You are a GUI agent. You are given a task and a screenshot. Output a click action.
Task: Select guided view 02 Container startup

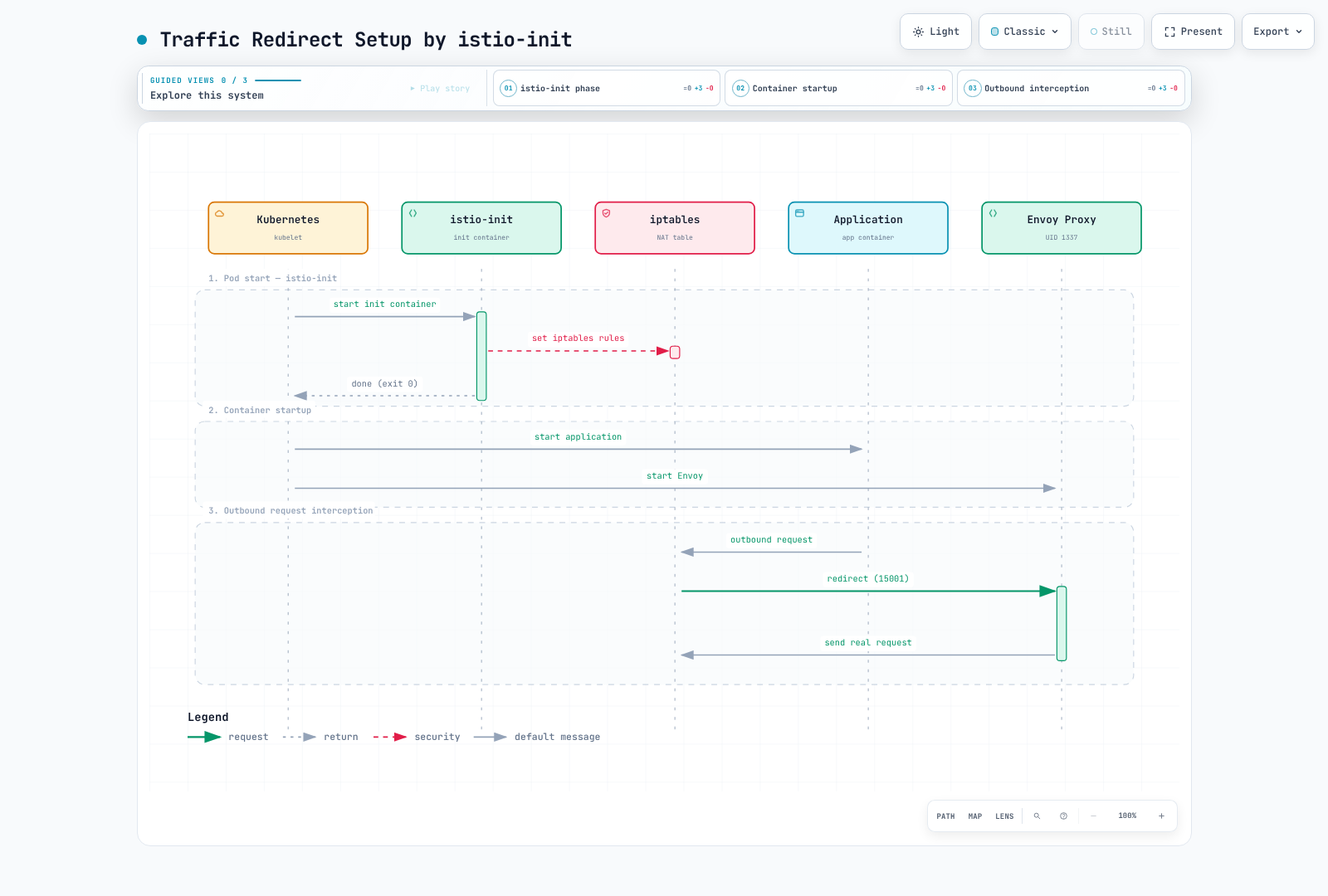coord(838,88)
